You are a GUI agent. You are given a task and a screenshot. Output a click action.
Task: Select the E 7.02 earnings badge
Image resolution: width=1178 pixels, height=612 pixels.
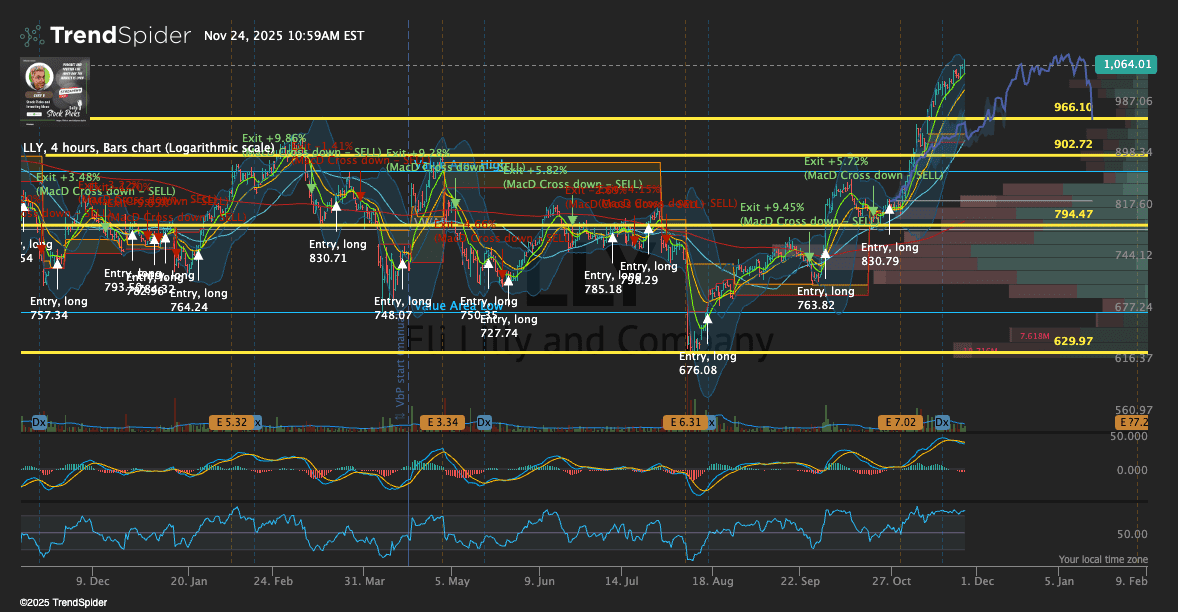coord(901,423)
